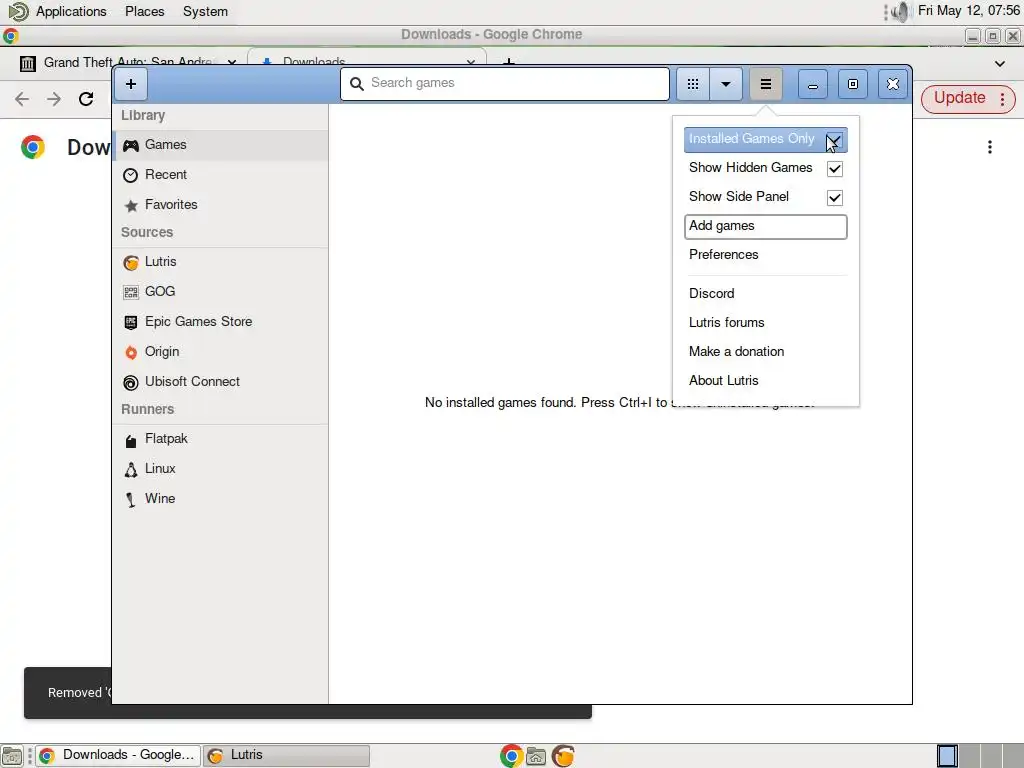Open Discord link in the menu
Image resolution: width=1024 pixels, height=768 pixels.
[765, 294]
